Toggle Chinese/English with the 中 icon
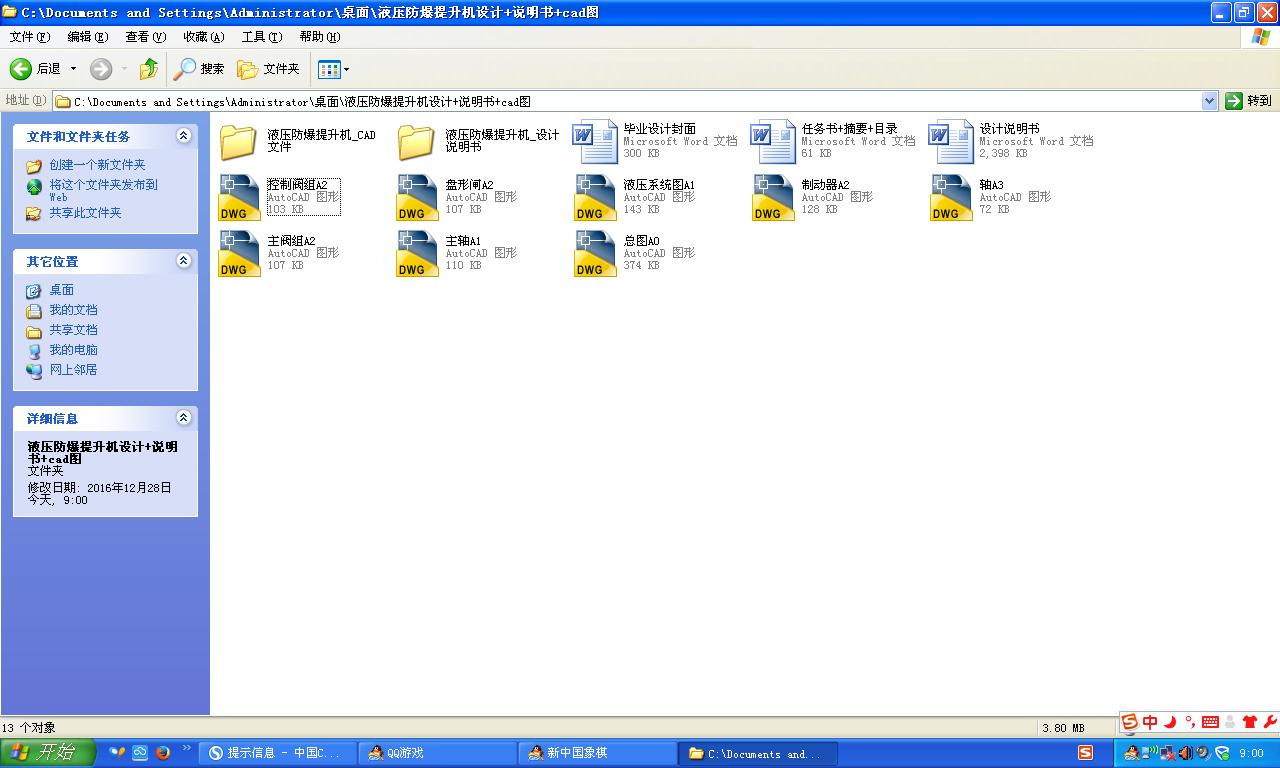1280x768 pixels. click(1150, 722)
